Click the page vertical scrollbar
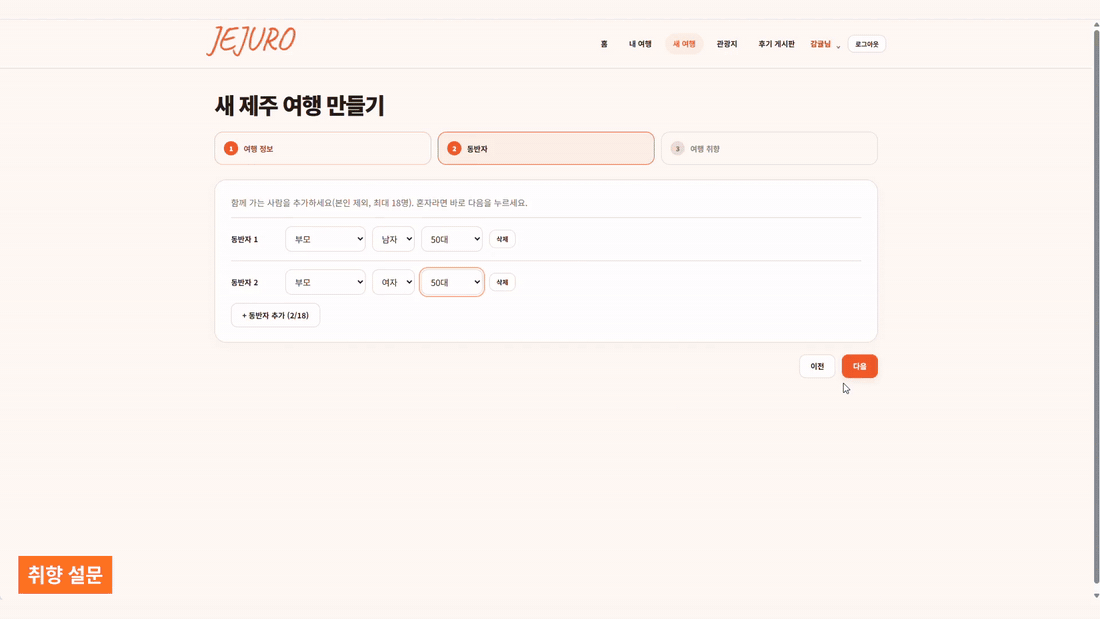 click(x=1096, y=307)
